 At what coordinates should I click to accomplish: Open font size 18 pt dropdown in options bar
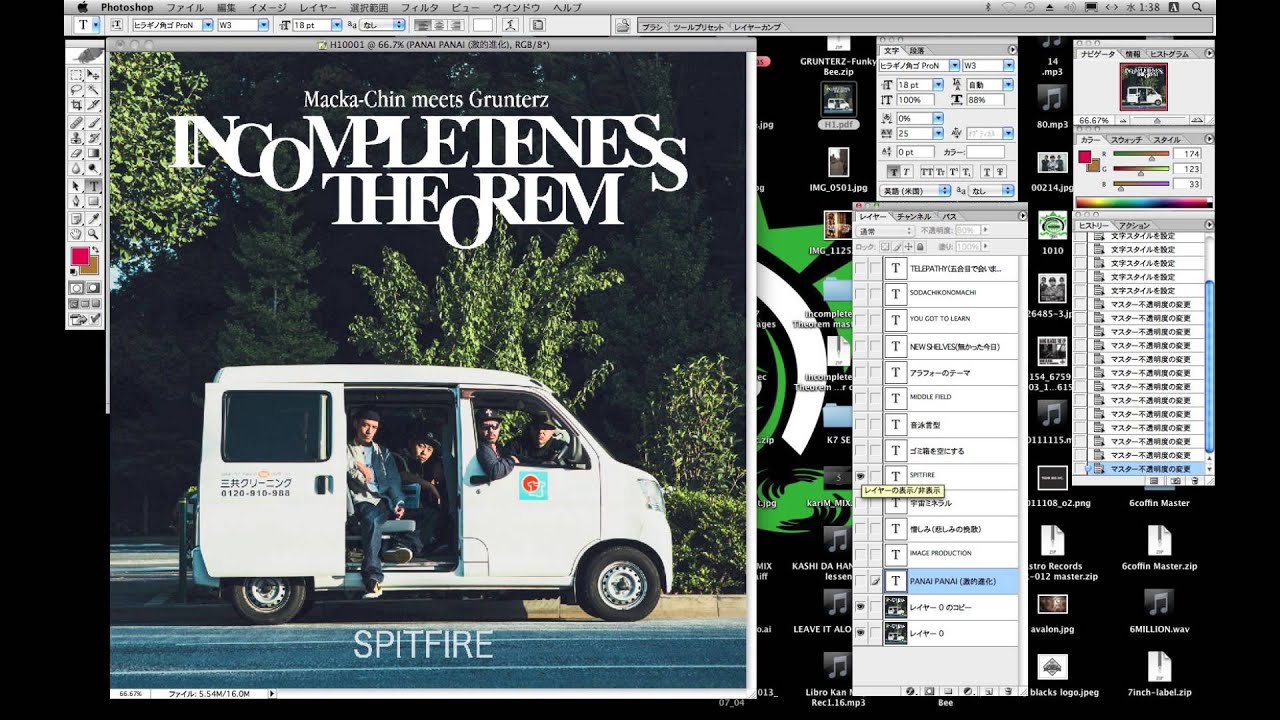pos(336,24)
